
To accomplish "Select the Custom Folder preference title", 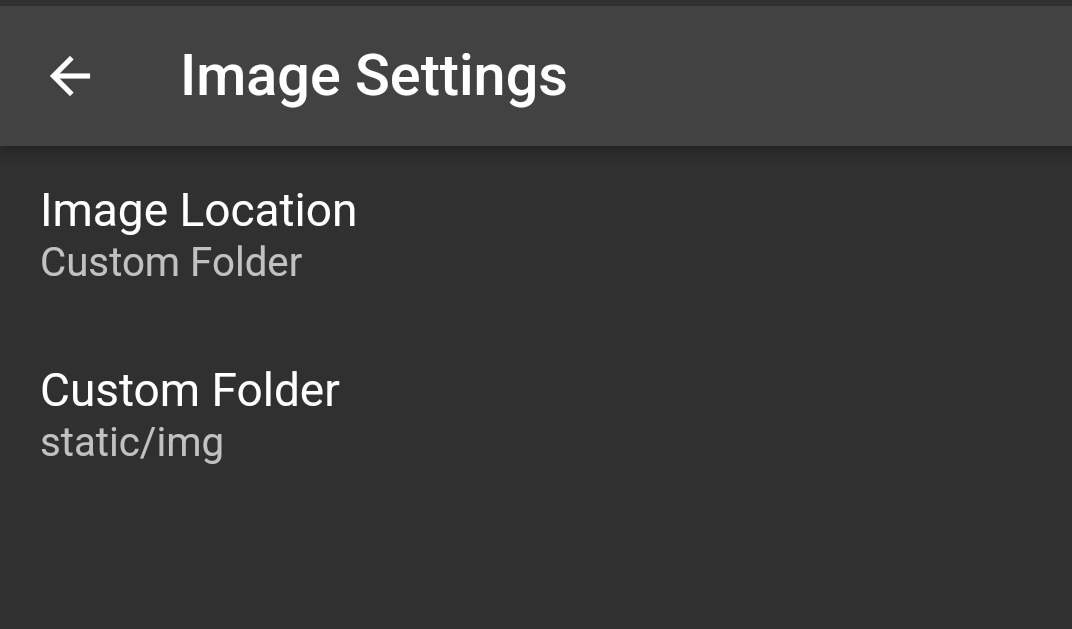I will click(x=190, y=390).
